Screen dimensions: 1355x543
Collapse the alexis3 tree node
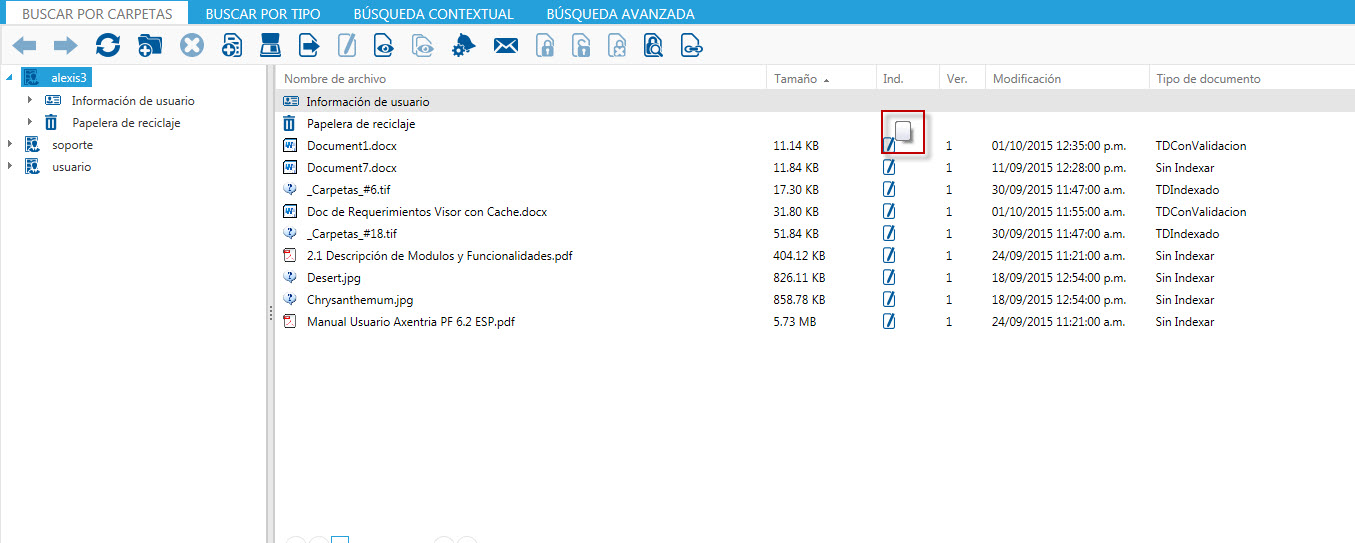(x=10, y=78)
